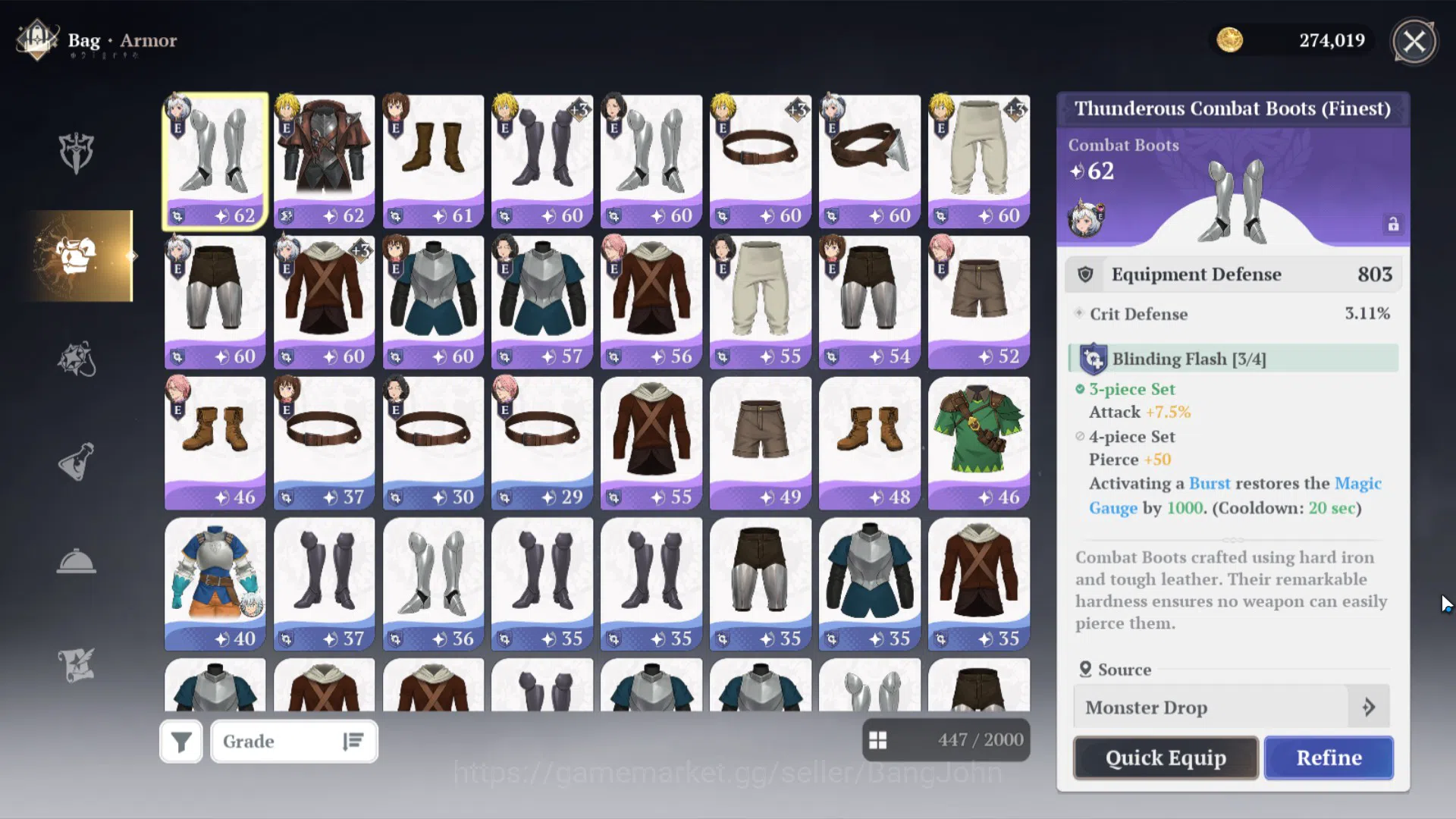Select the green tunic level 46
Screen dimensions: 1456x819
tap(979, 444)
